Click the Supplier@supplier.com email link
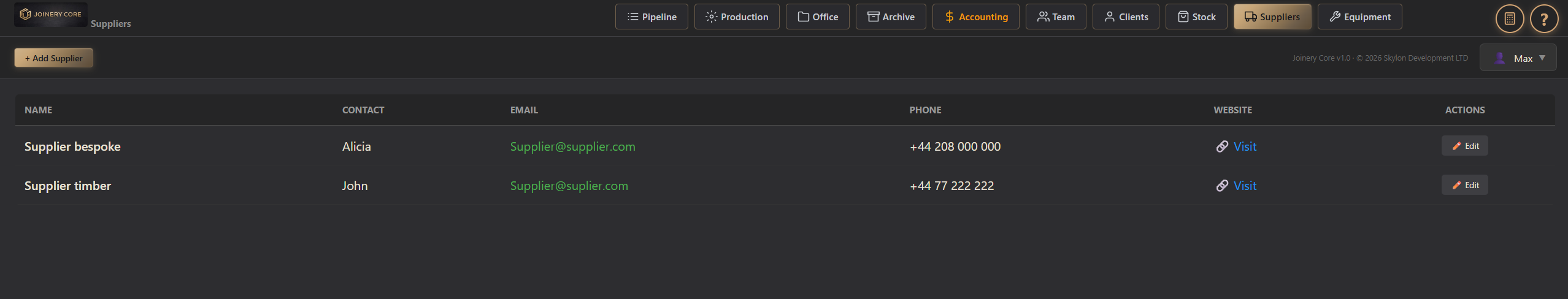1568x299 pixels. [572, 146]
